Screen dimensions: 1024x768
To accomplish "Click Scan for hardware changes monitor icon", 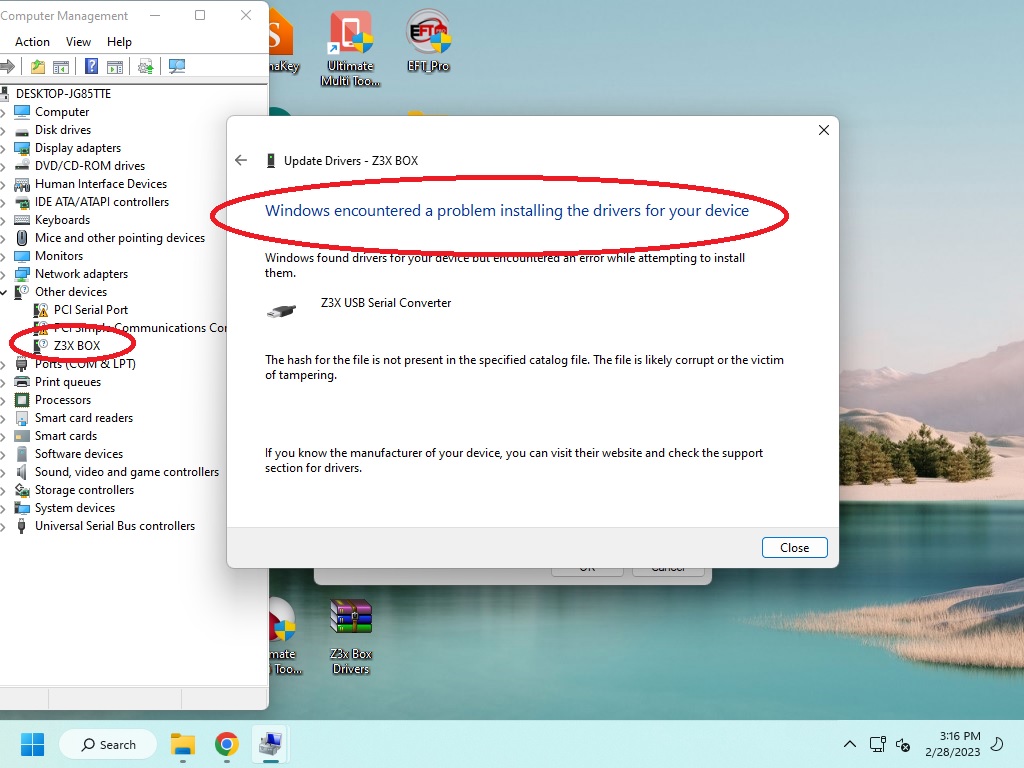I will click(x=177, y=66).
